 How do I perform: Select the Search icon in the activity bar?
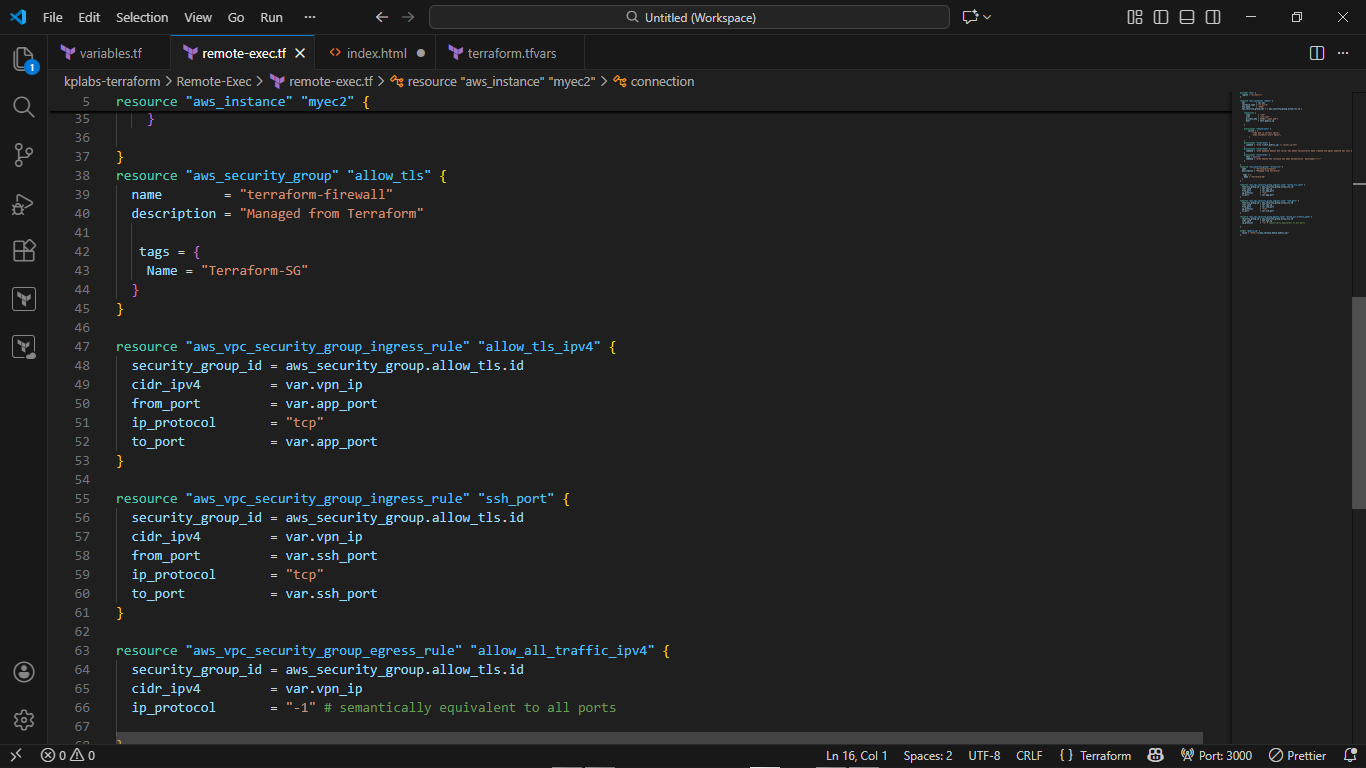pos(24,107)
